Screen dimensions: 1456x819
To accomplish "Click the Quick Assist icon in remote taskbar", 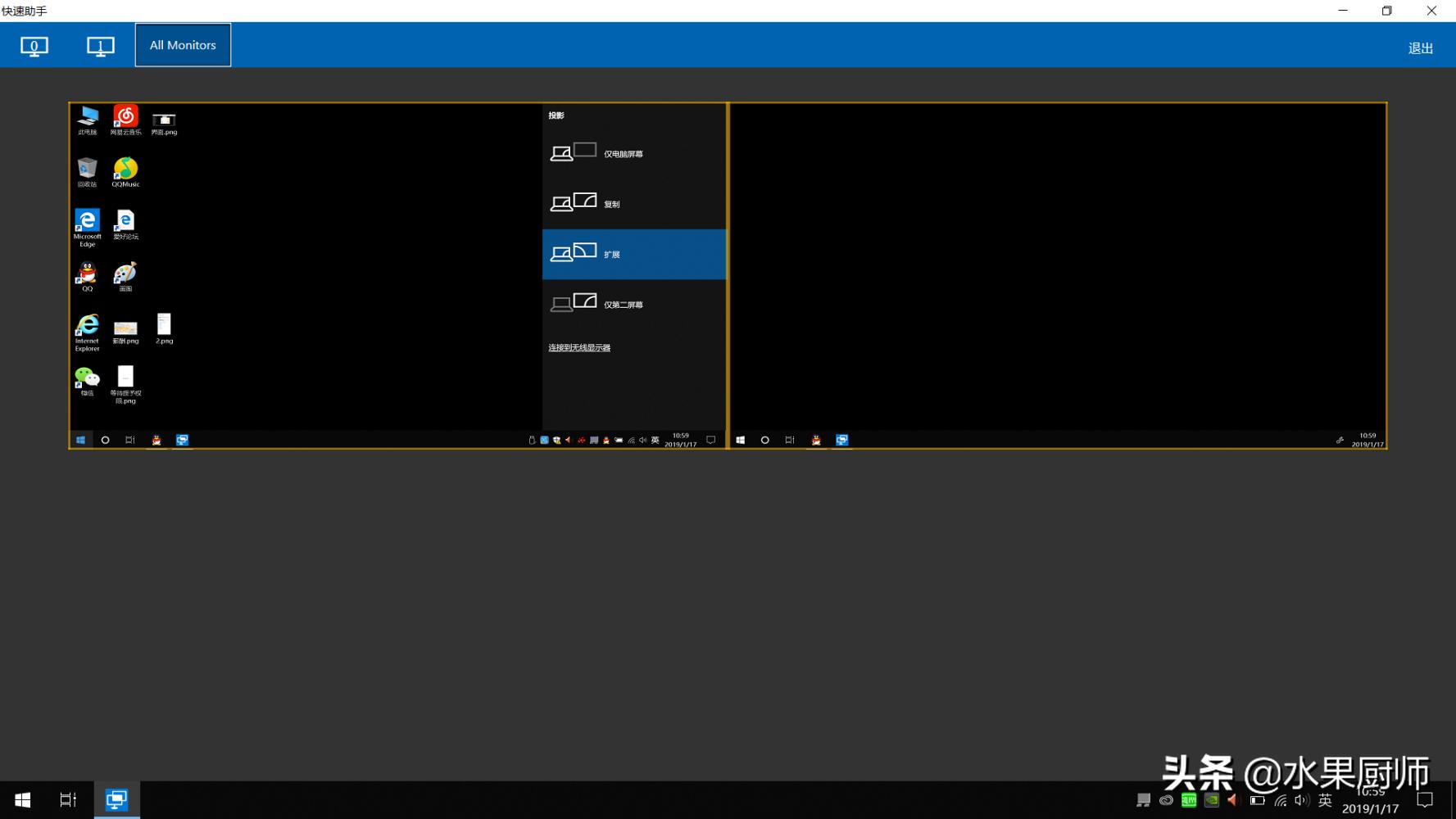I will (x=182, y=440).
